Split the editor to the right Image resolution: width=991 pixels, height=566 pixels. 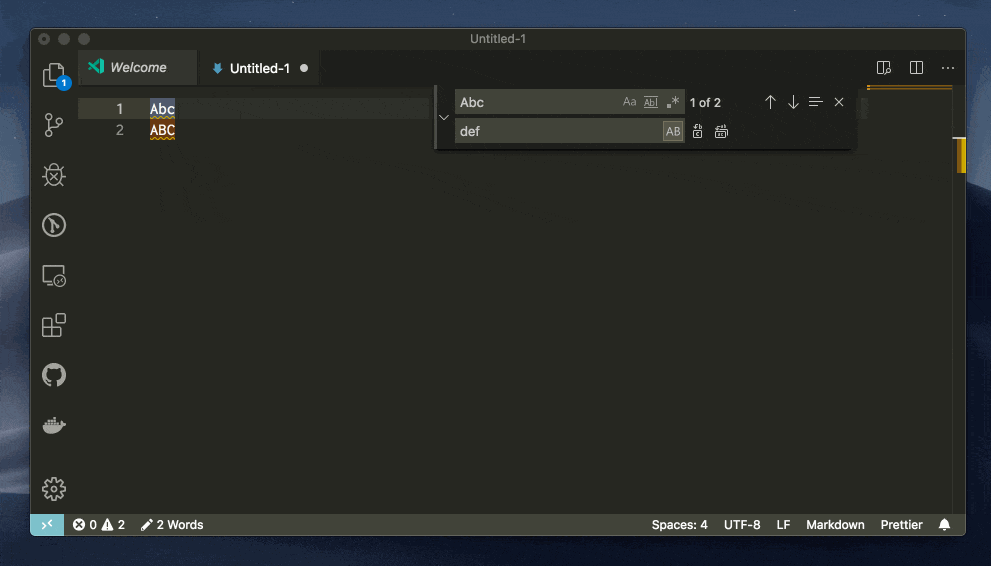click(916, 68)
